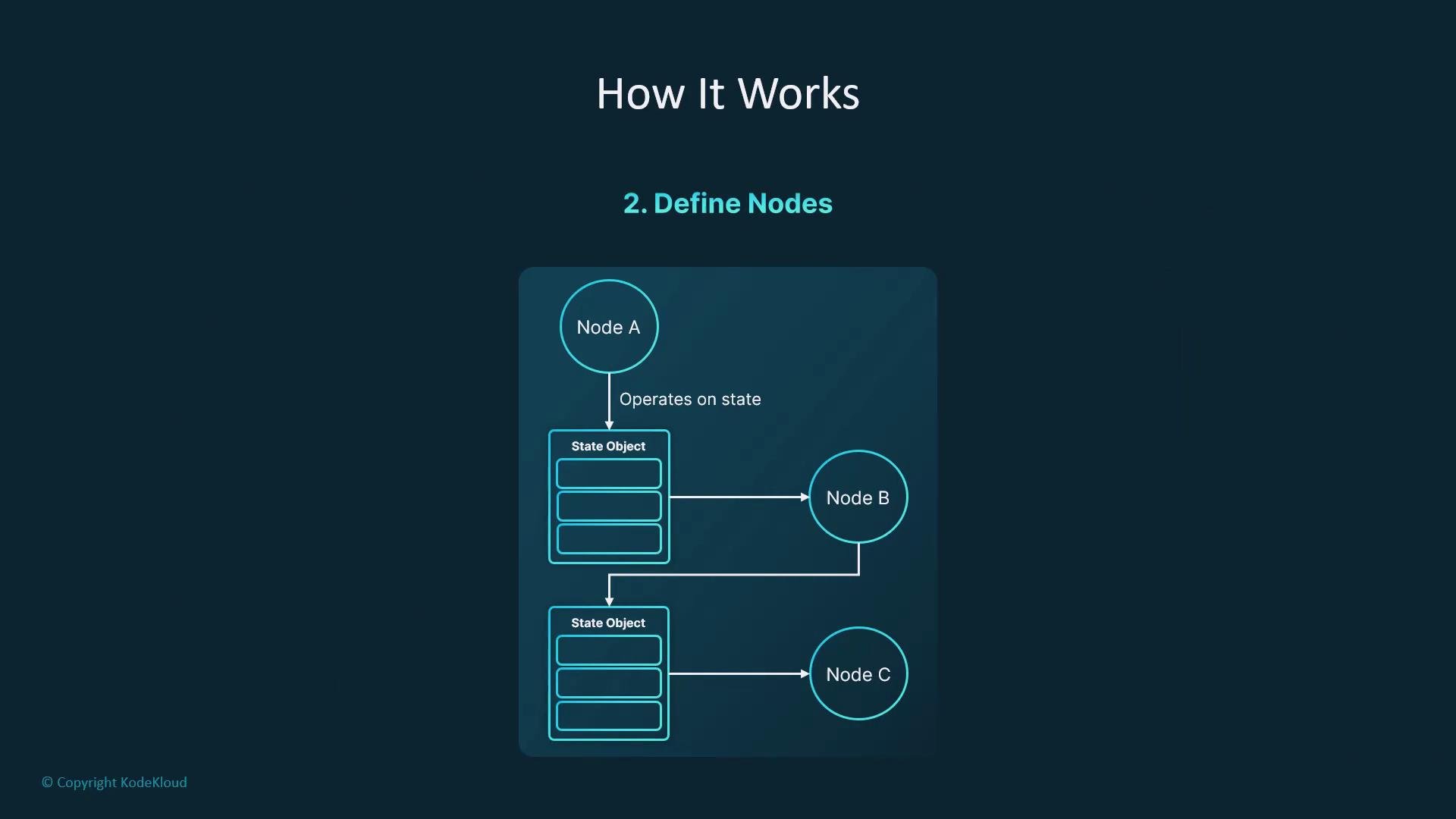Click the Node B circle
The width and height of the screenshot is (1456, 819).
(x=858, y=497)
